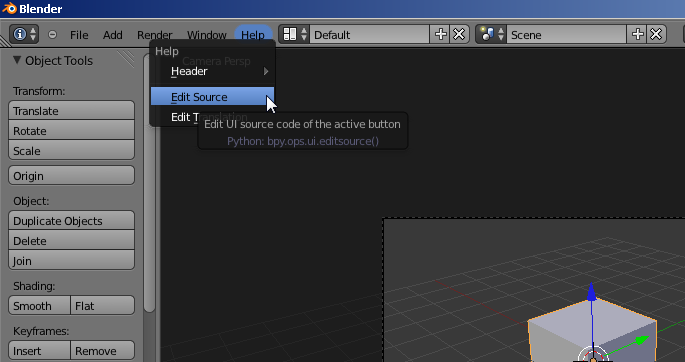Image resolution: width=685 pixels, height=362 pixels.
Task: Close the Help menu in header
Action: pyautogui.click(x=253, y=34)
